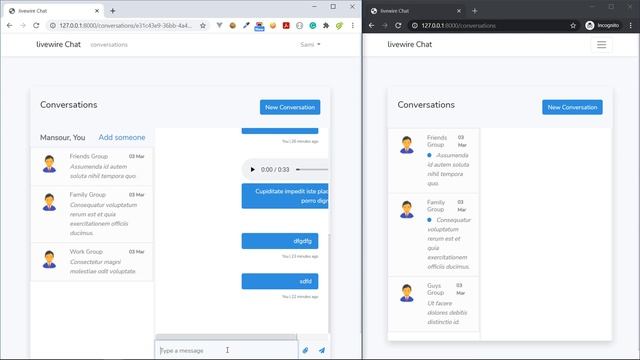The image size is (640, 360).
Task: Click the 'Cupiditate impedit' message bubble
Action: [x=285, y=196]
